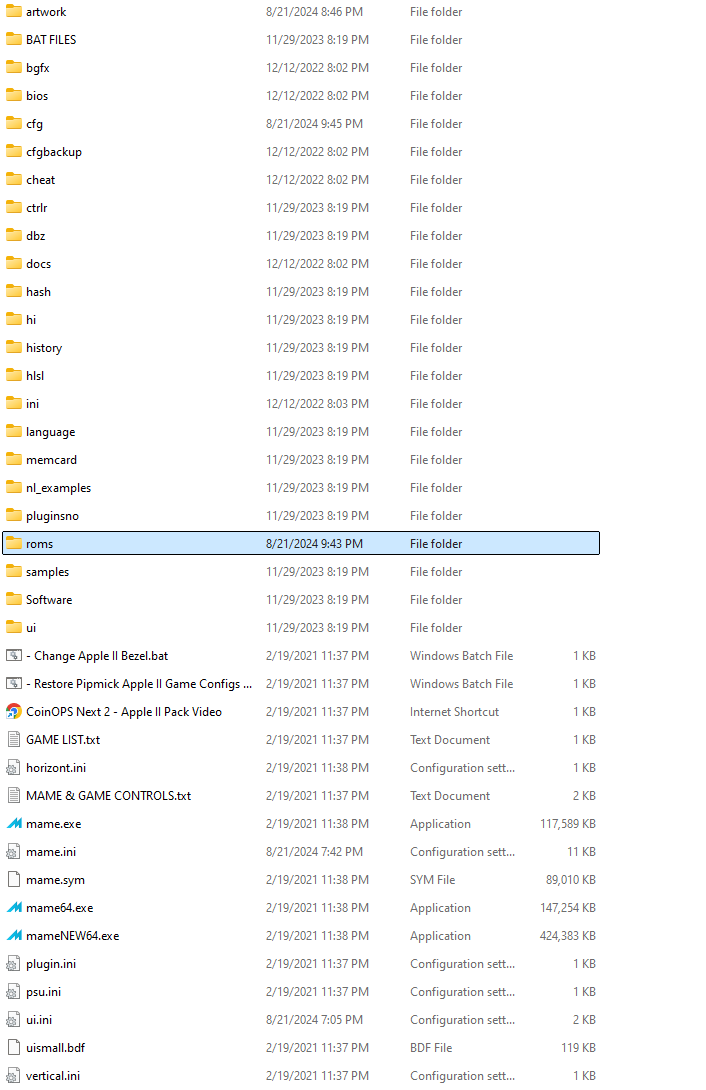Screen dimensions: 706x1090
Task: Click the mame.exe file name
Action: pyautogui.click(x=54, y=824)
